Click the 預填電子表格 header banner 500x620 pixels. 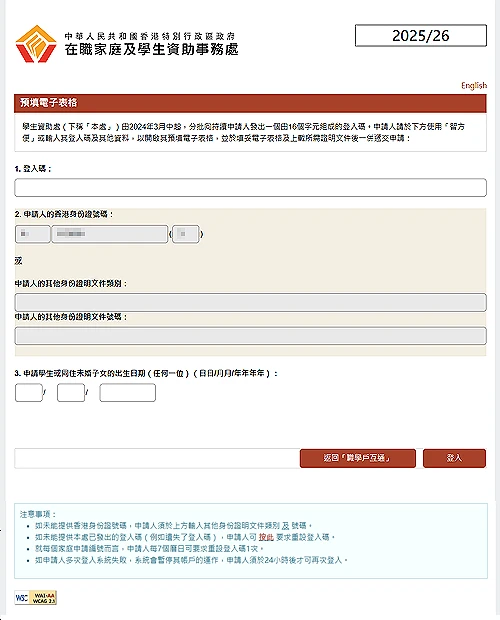tap(250, 103)
